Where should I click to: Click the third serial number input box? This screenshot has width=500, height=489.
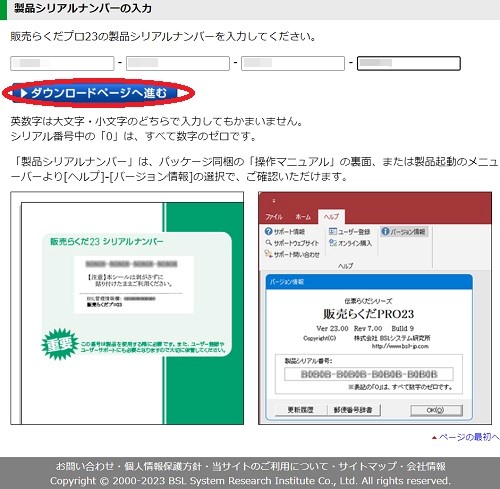coord(293,63)
